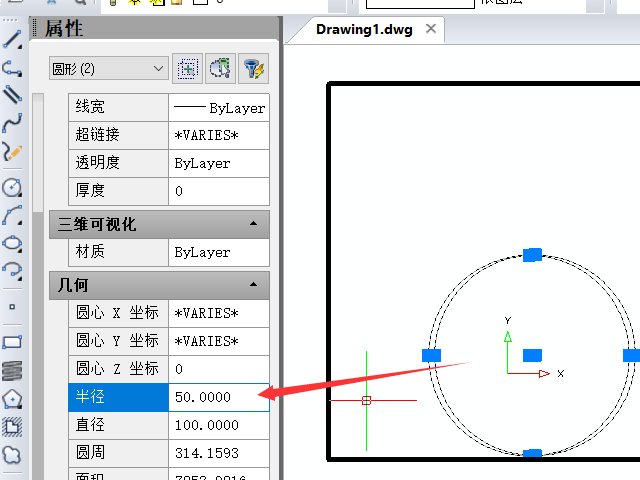Select the 圆心 X 坐标 row label
Screen dimensions: 640x480
coord(118,313)
